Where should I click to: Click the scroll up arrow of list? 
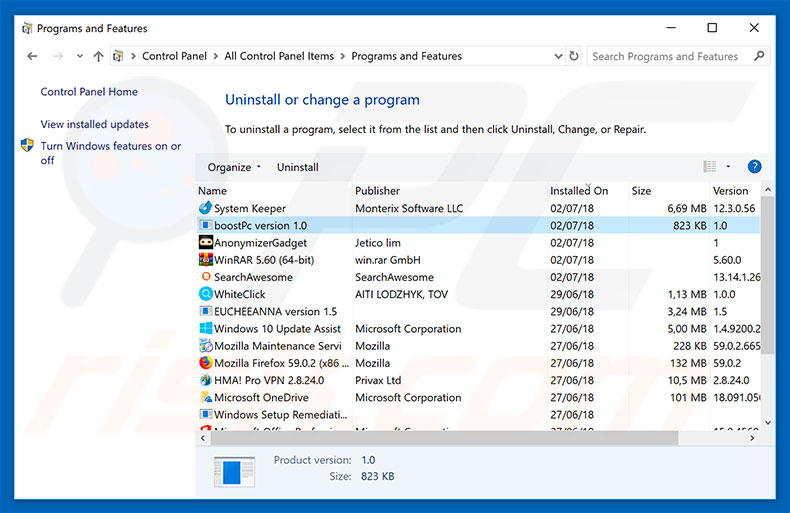(x=768, y=189)
